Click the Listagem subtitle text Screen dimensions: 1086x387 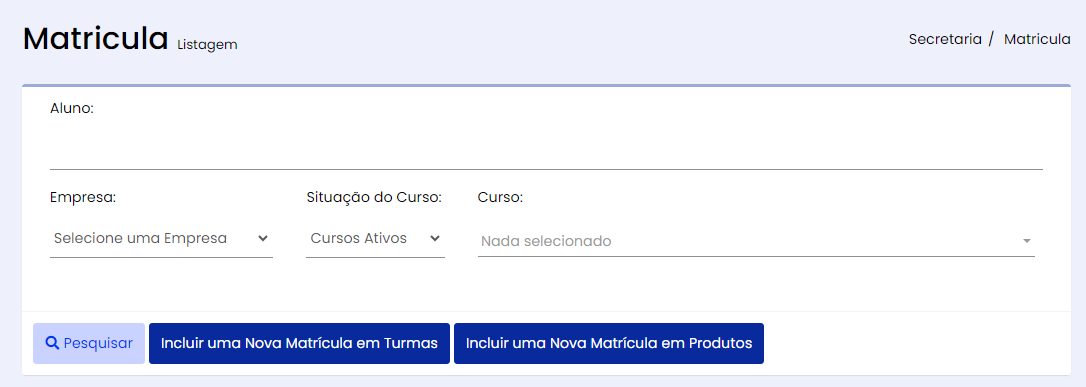[207, 45]
